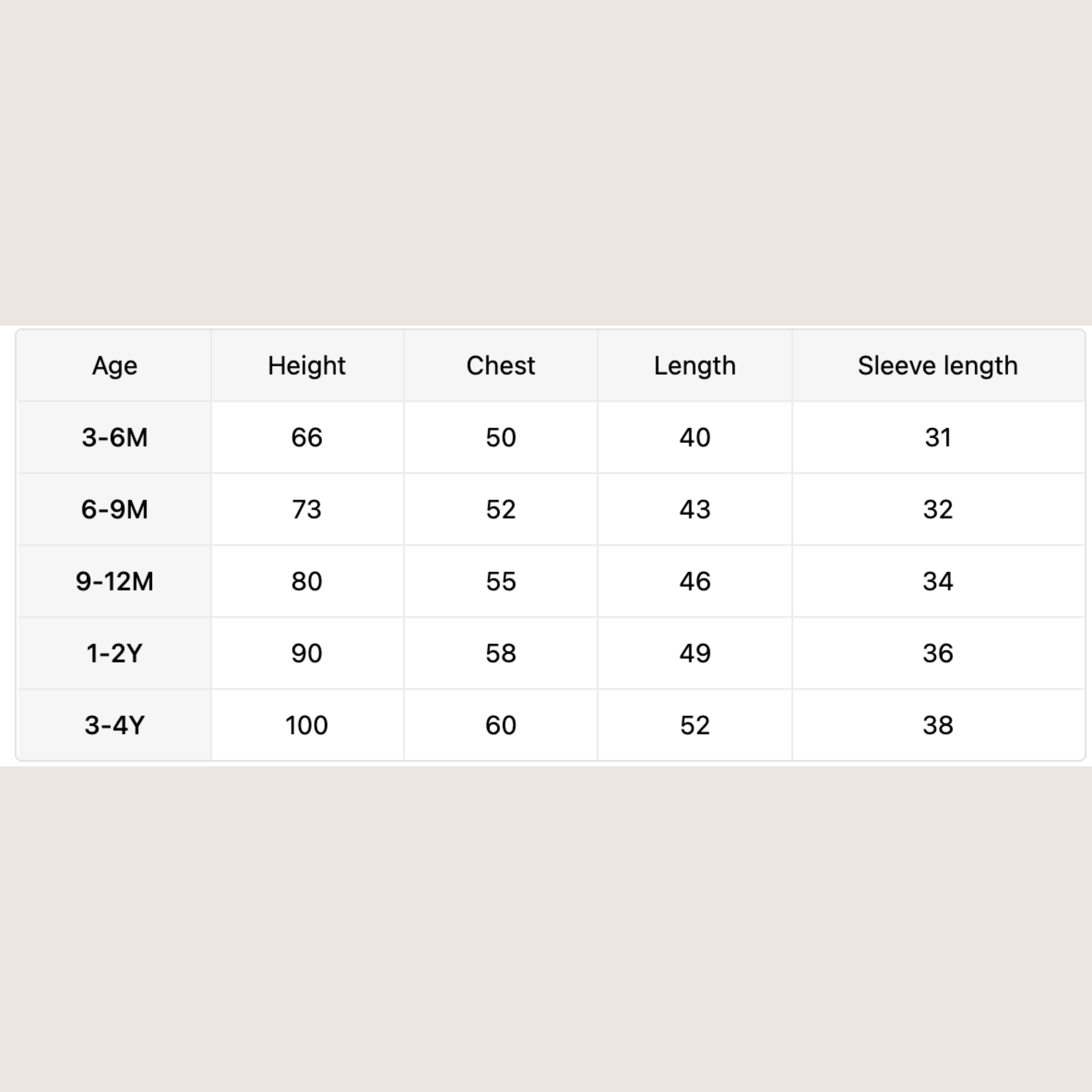Click the 1-2Y age row label
This screenshot has width=1092, height=1092.
(115, 653)
